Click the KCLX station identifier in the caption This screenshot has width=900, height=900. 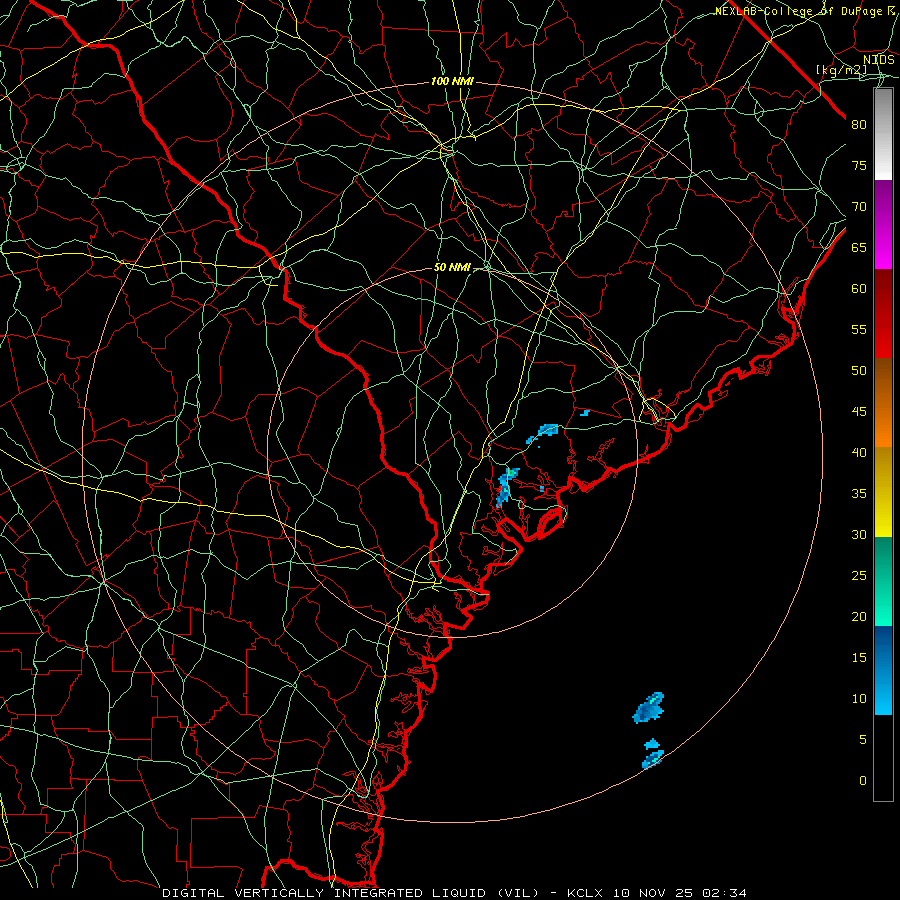(585, 893)
